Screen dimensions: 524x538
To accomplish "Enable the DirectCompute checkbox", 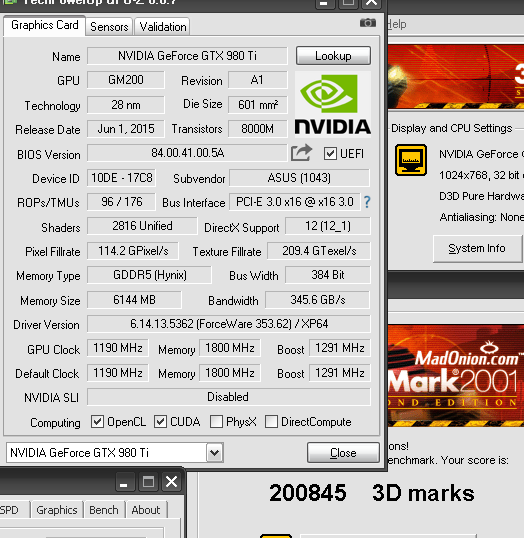I will (x=271, y=421).
